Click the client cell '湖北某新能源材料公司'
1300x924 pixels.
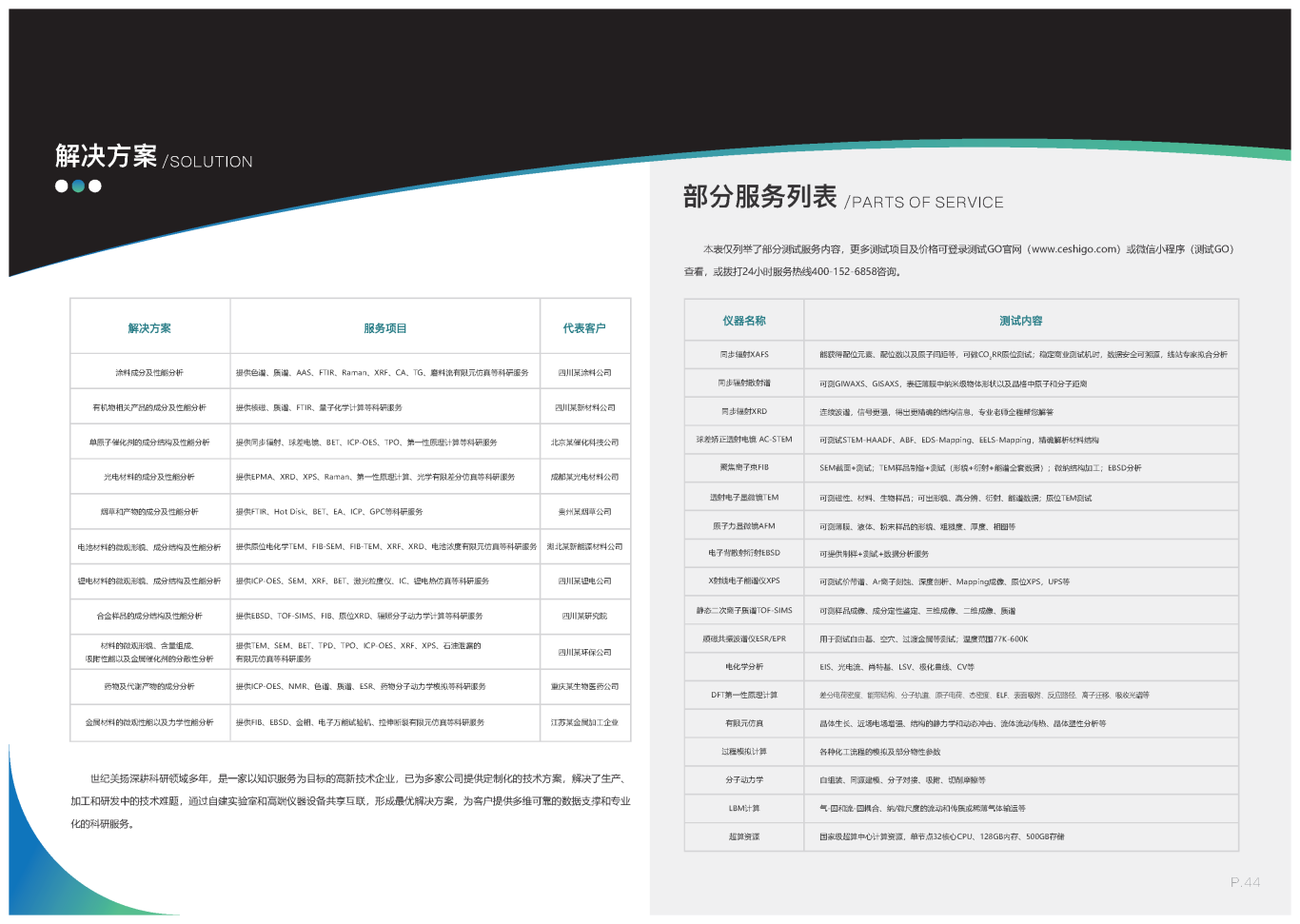click(585, 547)
